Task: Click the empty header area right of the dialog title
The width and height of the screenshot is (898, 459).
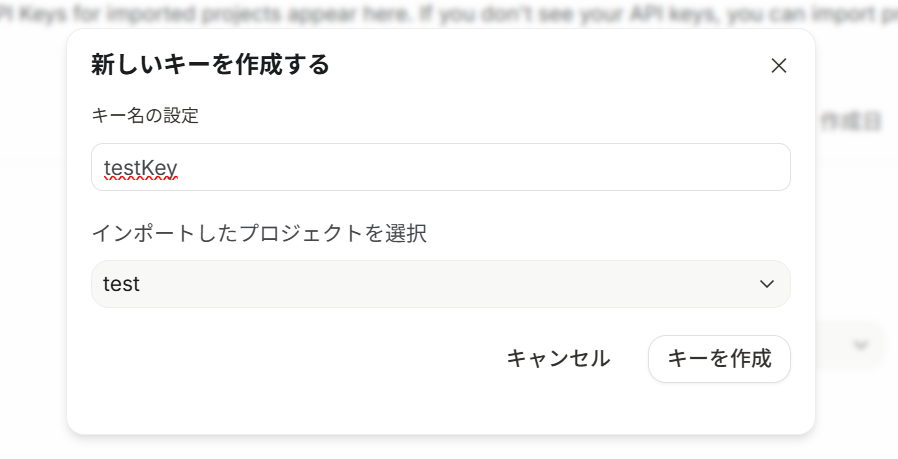Action: pyautogui.click(x=550, y=65)
